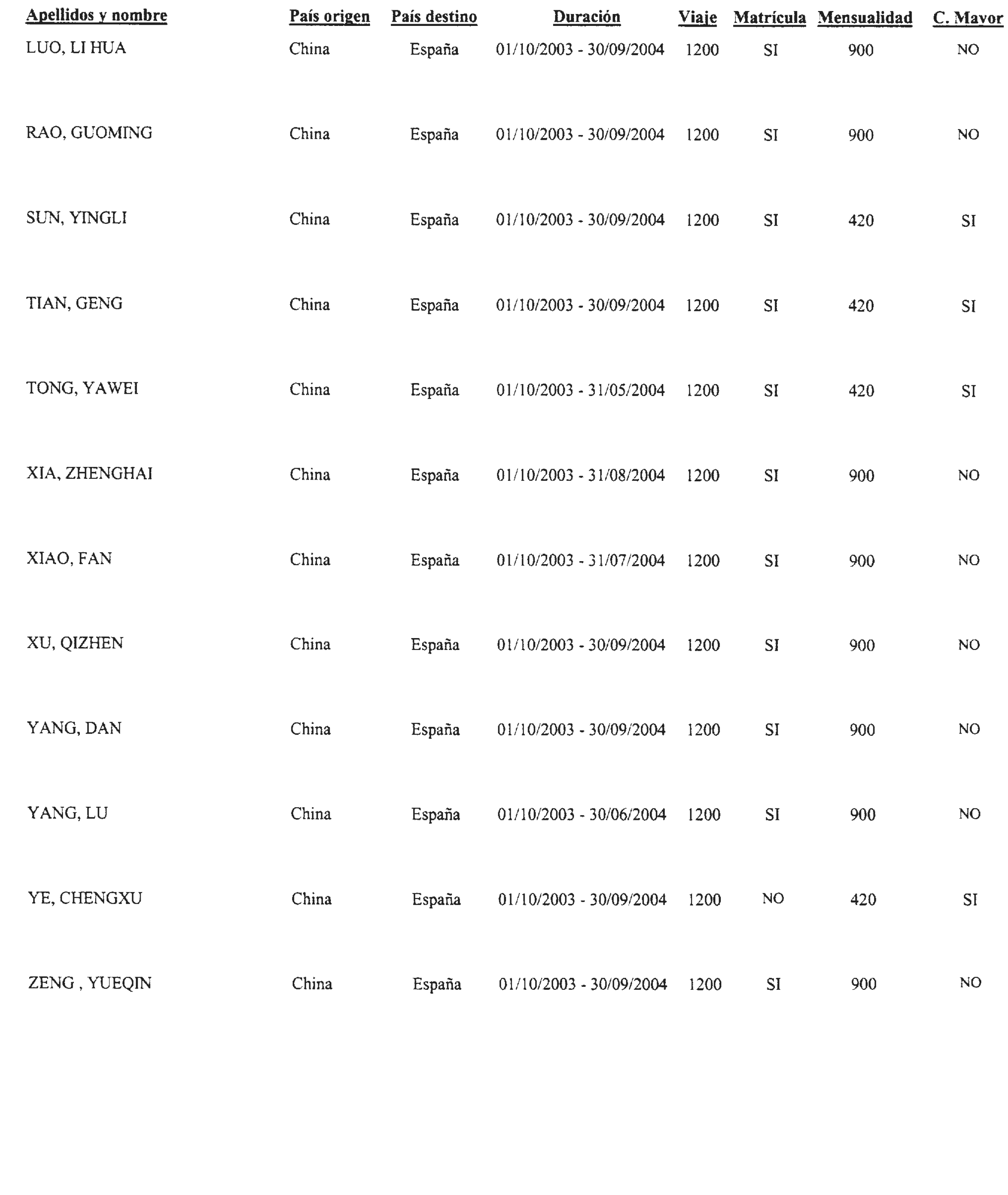The width and height of the screenshot is (1008, 1195).
Task: Click XIA, ZHENGHAI's date range ending 31/08/2004
Action: click(x=581, y=475)
